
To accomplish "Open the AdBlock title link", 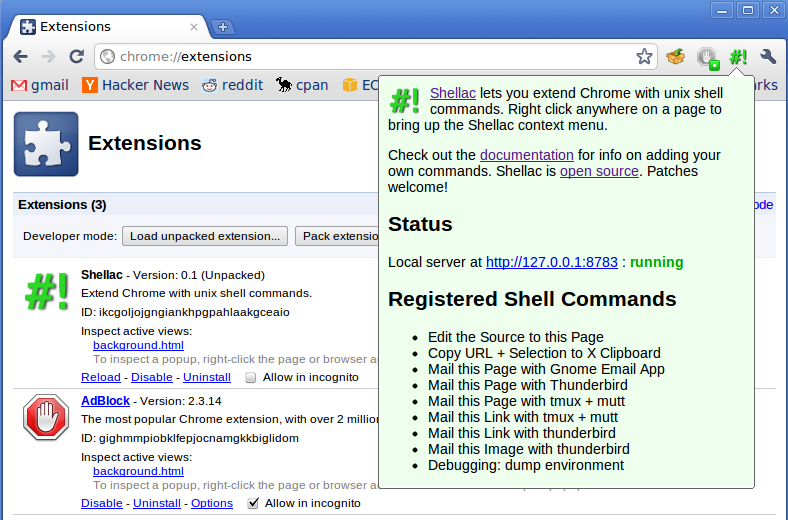I will pyautogui.click(x=106, y=401).
